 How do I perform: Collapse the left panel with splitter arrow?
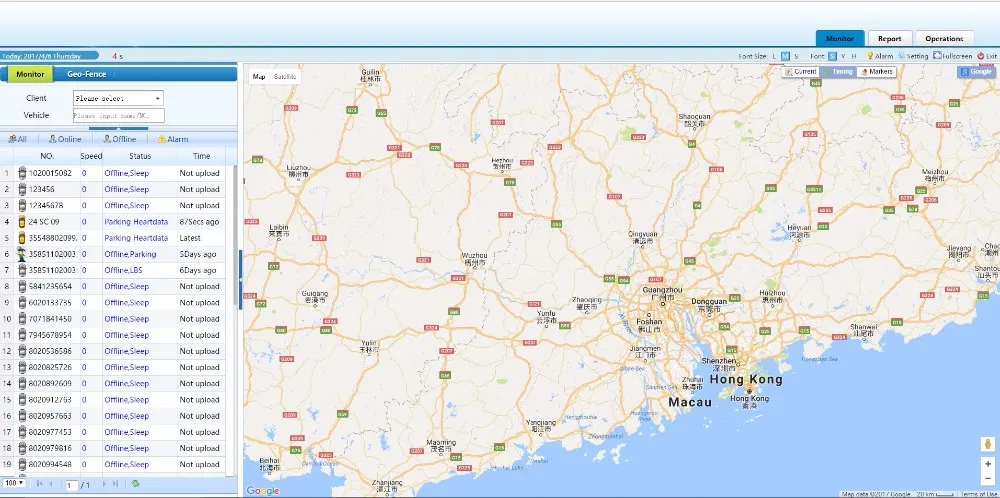(x=240, y=279)
